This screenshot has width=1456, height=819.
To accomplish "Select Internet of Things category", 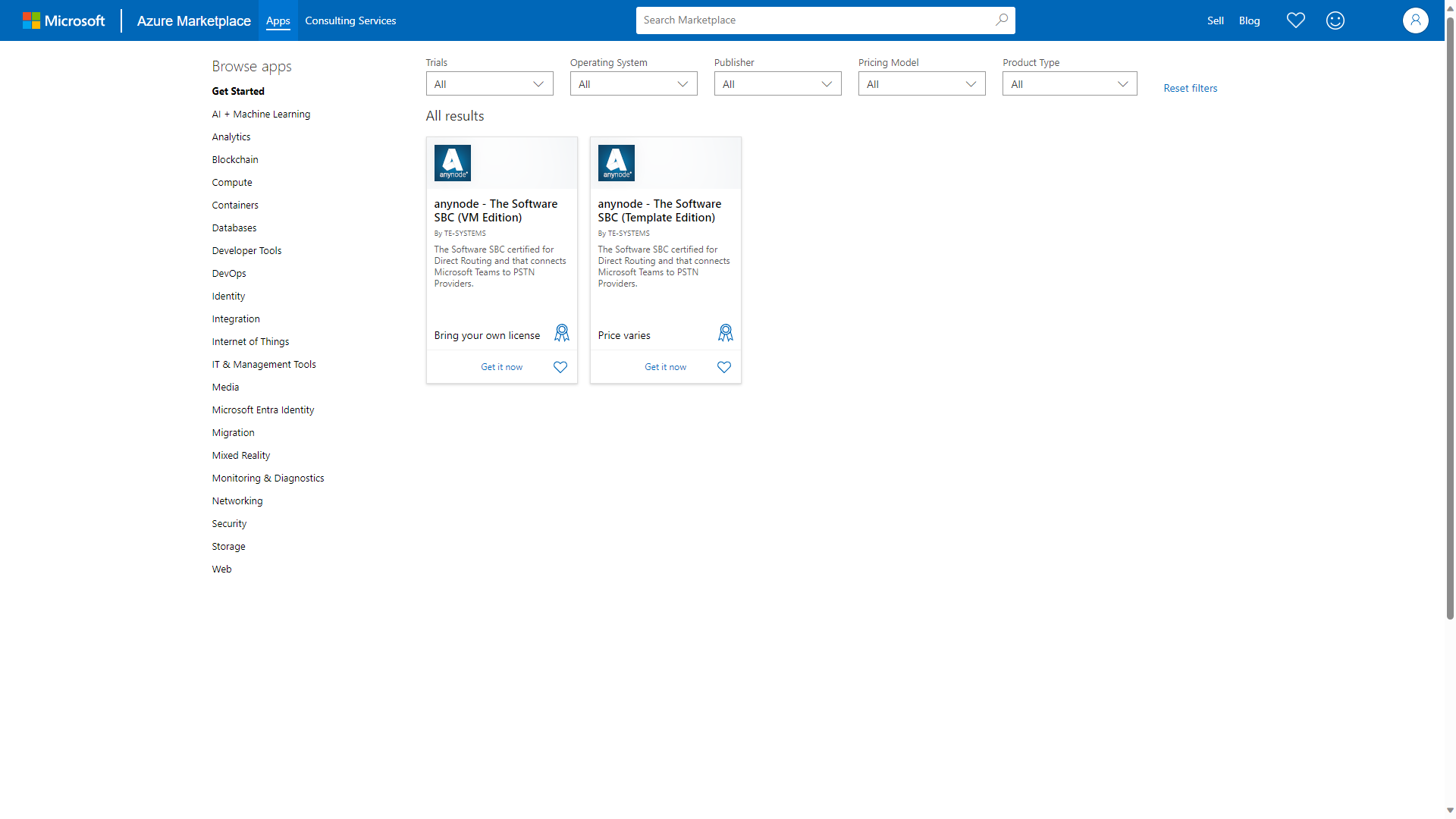I will coord(250,341).
